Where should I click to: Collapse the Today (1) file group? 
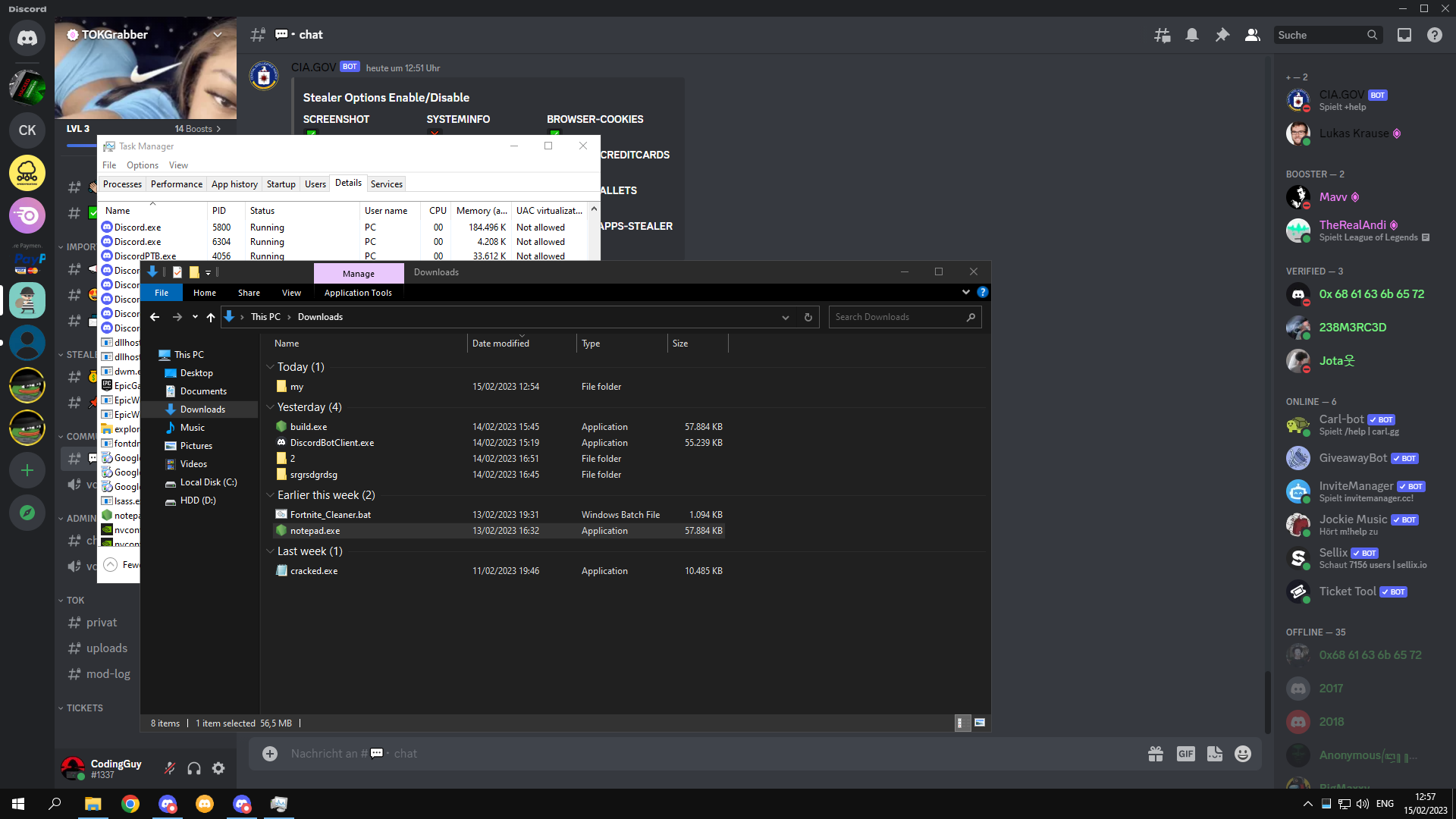pos(270,367)
